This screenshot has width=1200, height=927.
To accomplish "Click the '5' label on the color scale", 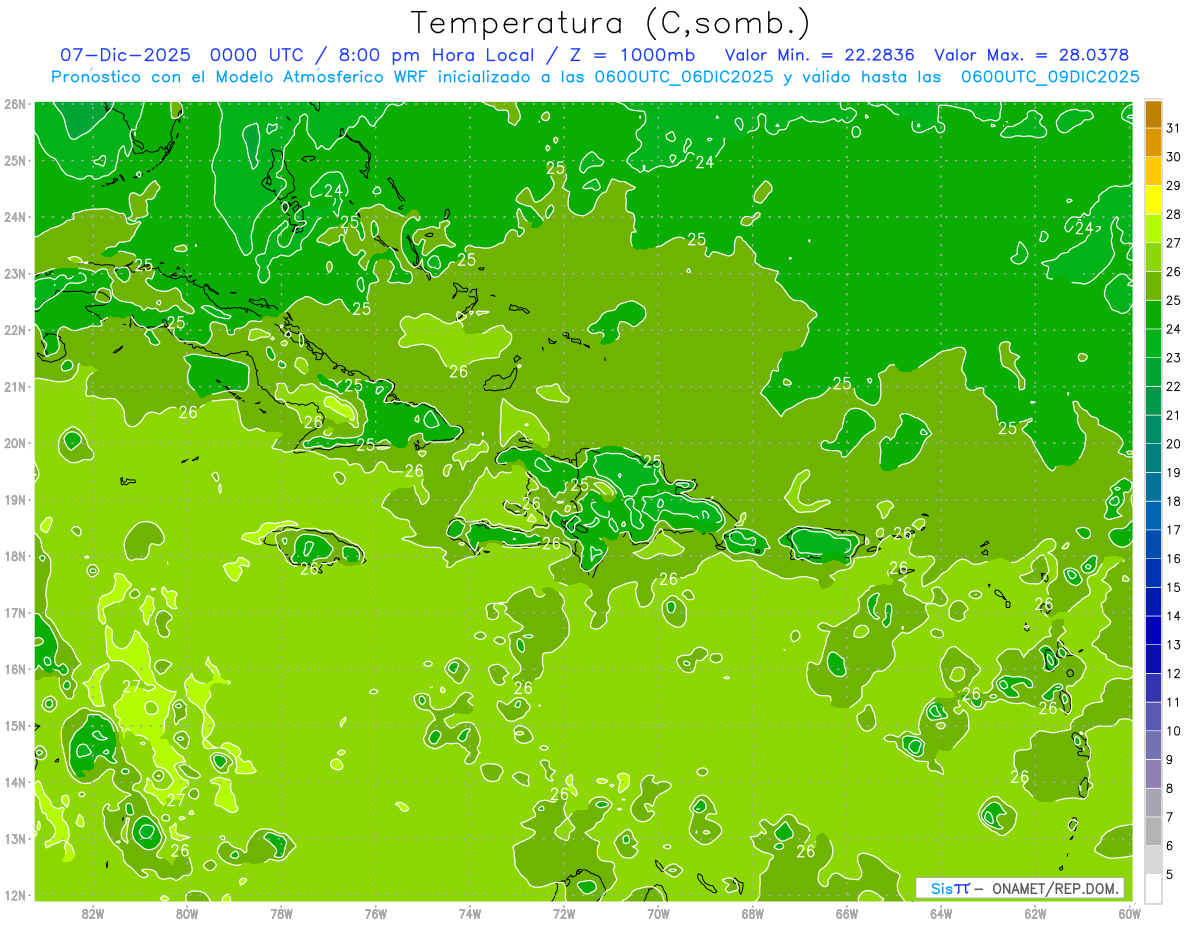I will [x=1170, y=875].
